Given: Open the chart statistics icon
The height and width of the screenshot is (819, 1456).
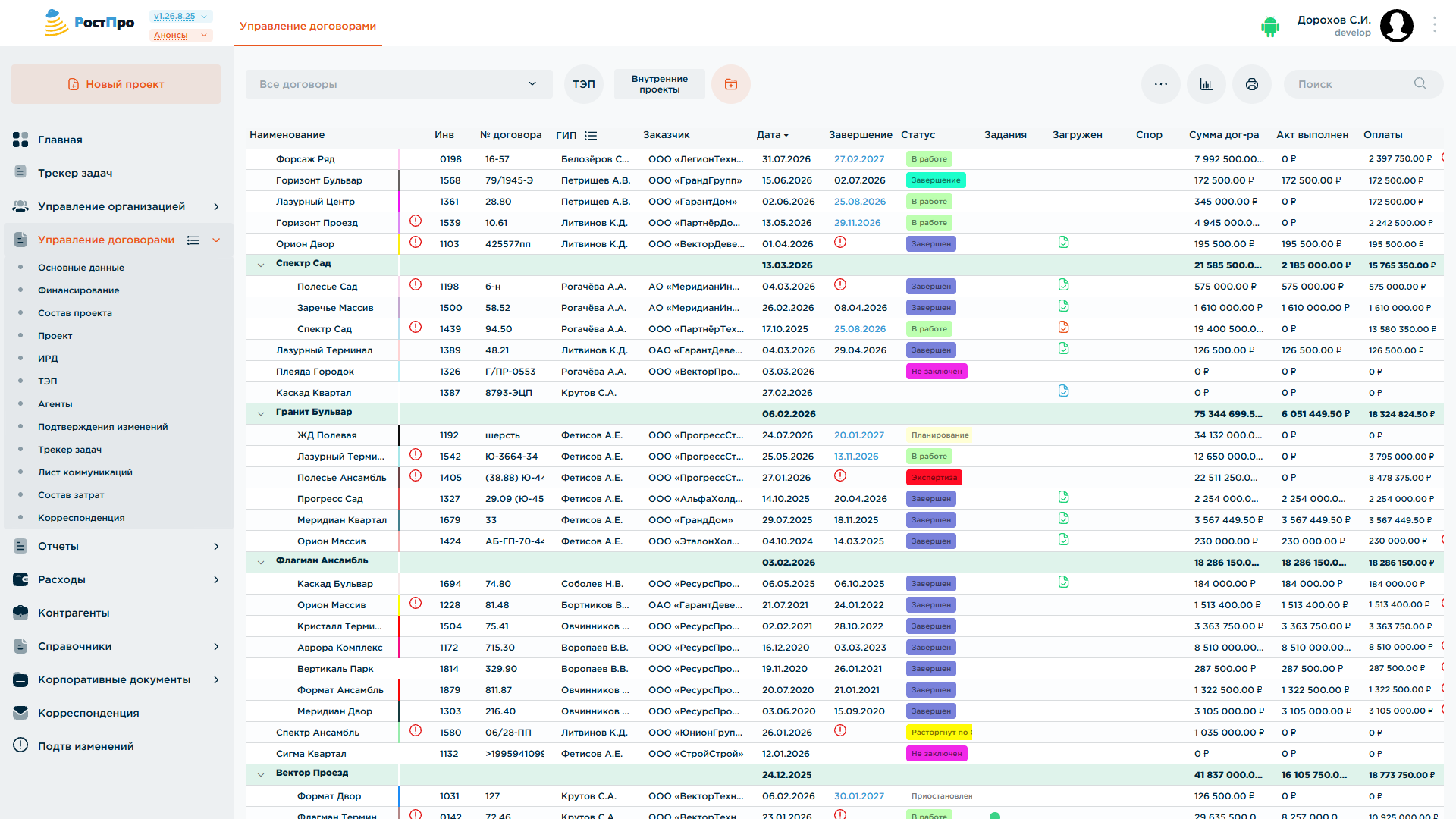Looking at the screenshot, I should pos(1206,84).
